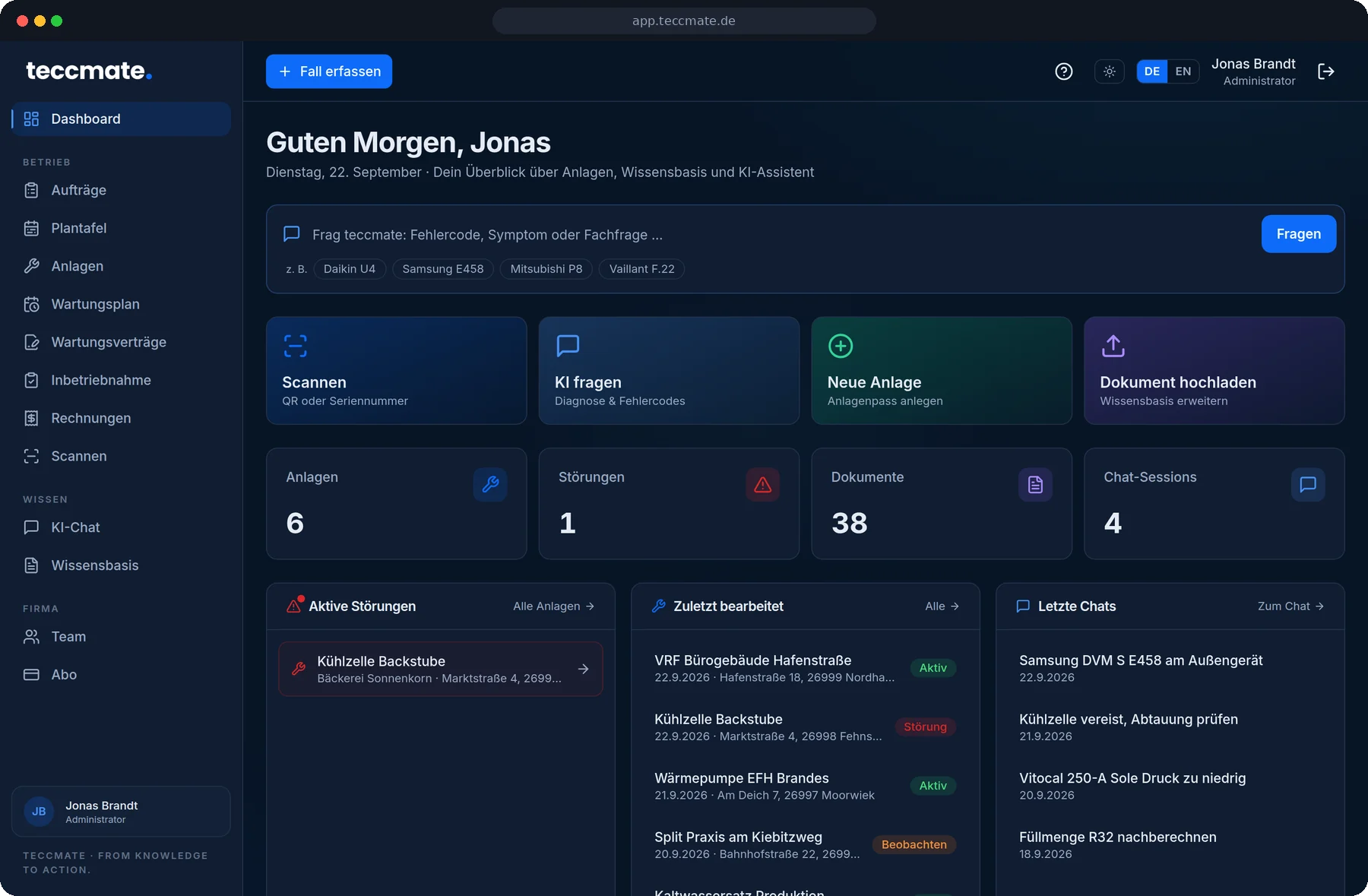Click the Wartungsplan calendar-clock icon
Screen dimensions: 1368x896
[31, 304]
